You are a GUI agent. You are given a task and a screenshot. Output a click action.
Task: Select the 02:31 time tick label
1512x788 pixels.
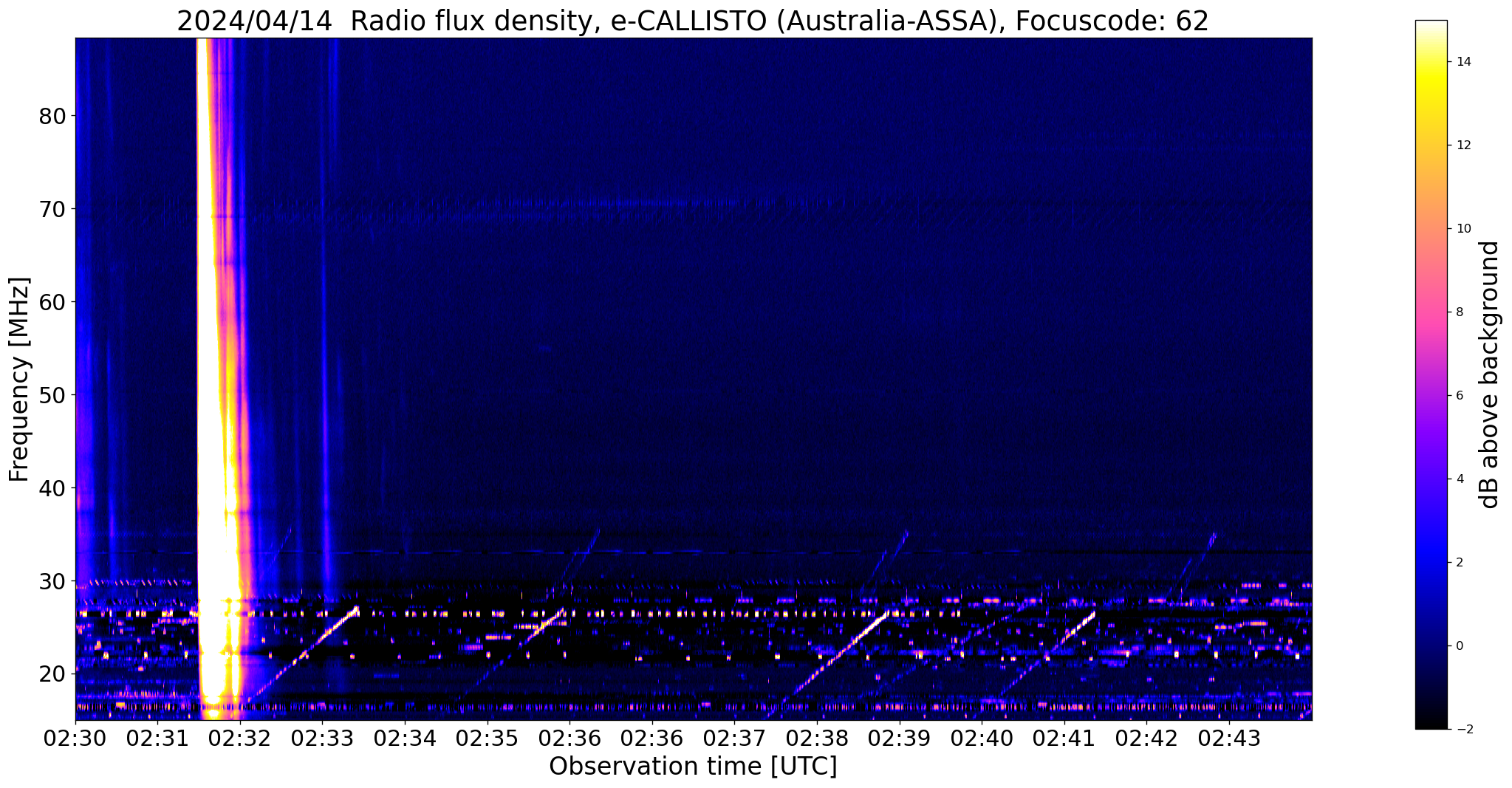pyautogui.click(x=158, y=738)
